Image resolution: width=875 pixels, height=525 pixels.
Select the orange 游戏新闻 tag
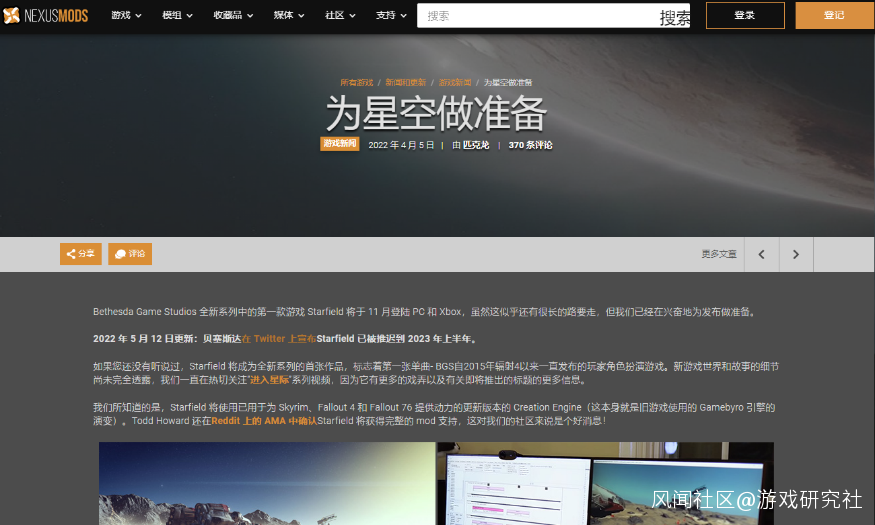click(339, 144)
